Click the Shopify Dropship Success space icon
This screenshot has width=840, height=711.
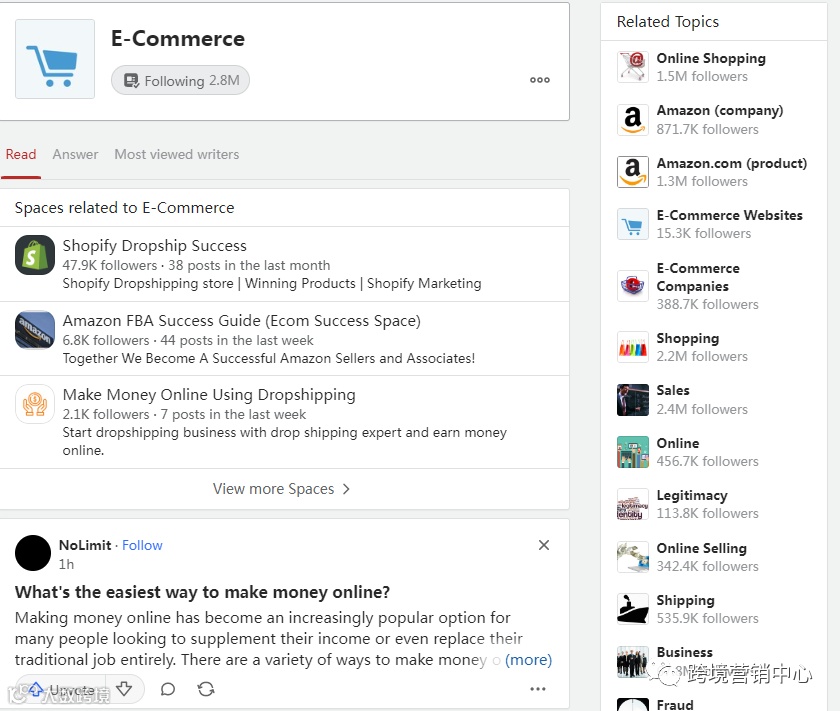[35, 255]
